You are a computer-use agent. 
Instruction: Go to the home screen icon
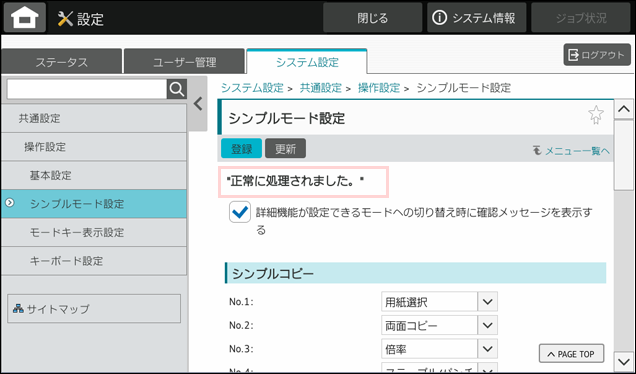[x=25, y=18]
